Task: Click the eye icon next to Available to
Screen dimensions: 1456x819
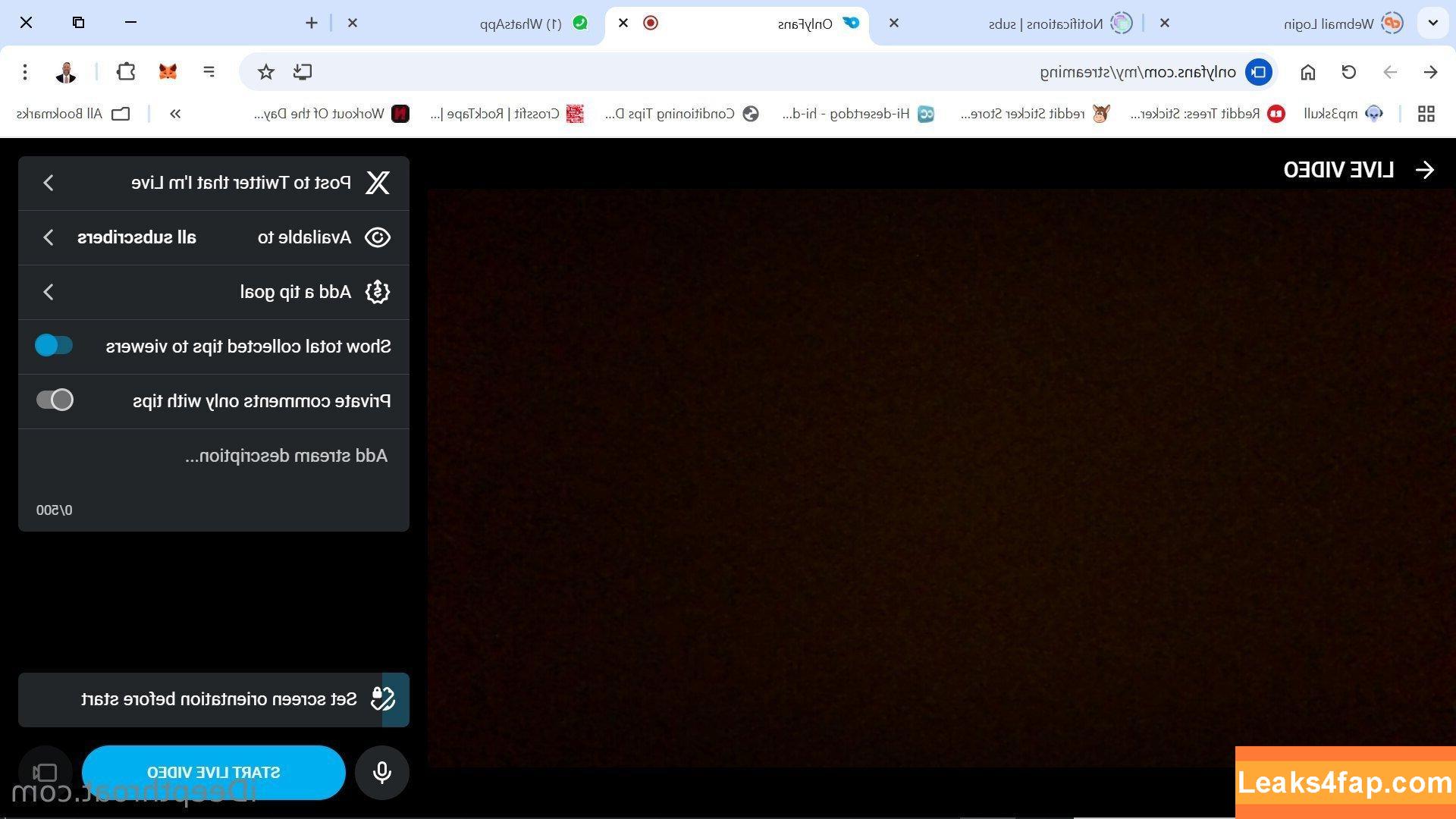Action: click(x=378, y=237)
